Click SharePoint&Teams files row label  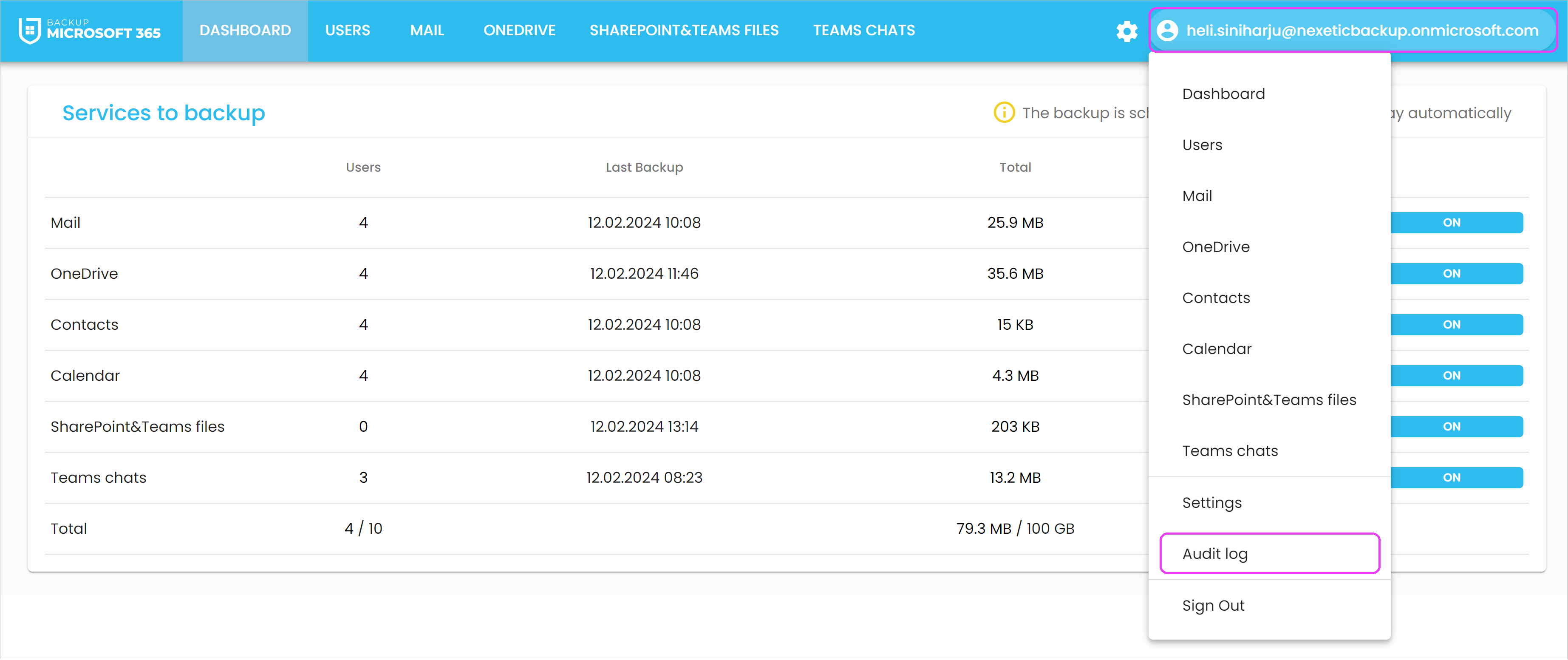[138, 427]
